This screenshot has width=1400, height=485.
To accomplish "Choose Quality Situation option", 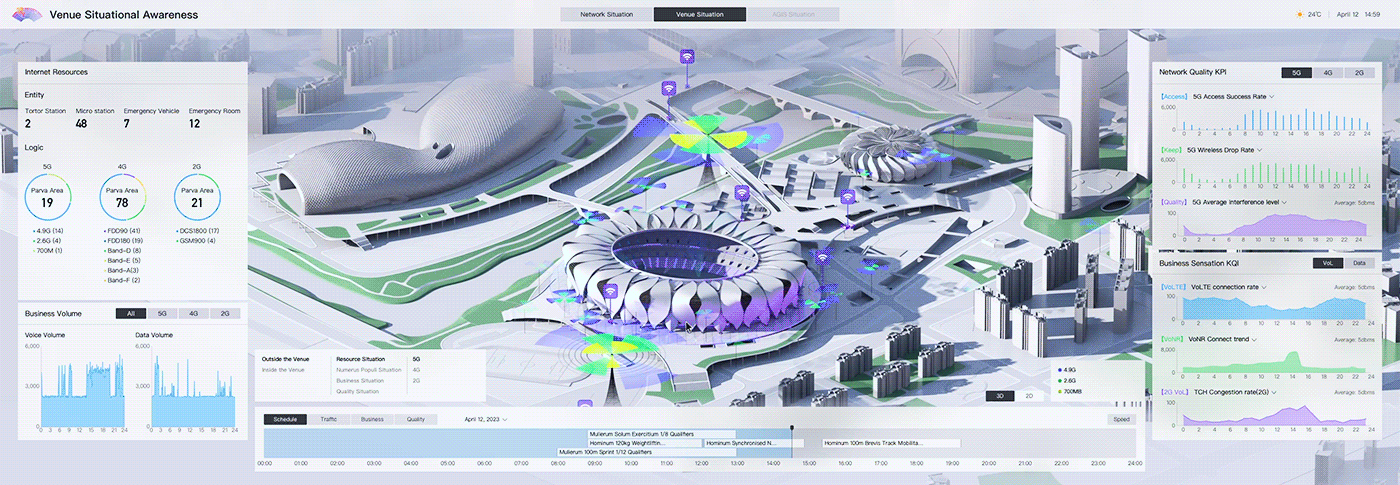I will pyautogui.click(x=358, y=391).
